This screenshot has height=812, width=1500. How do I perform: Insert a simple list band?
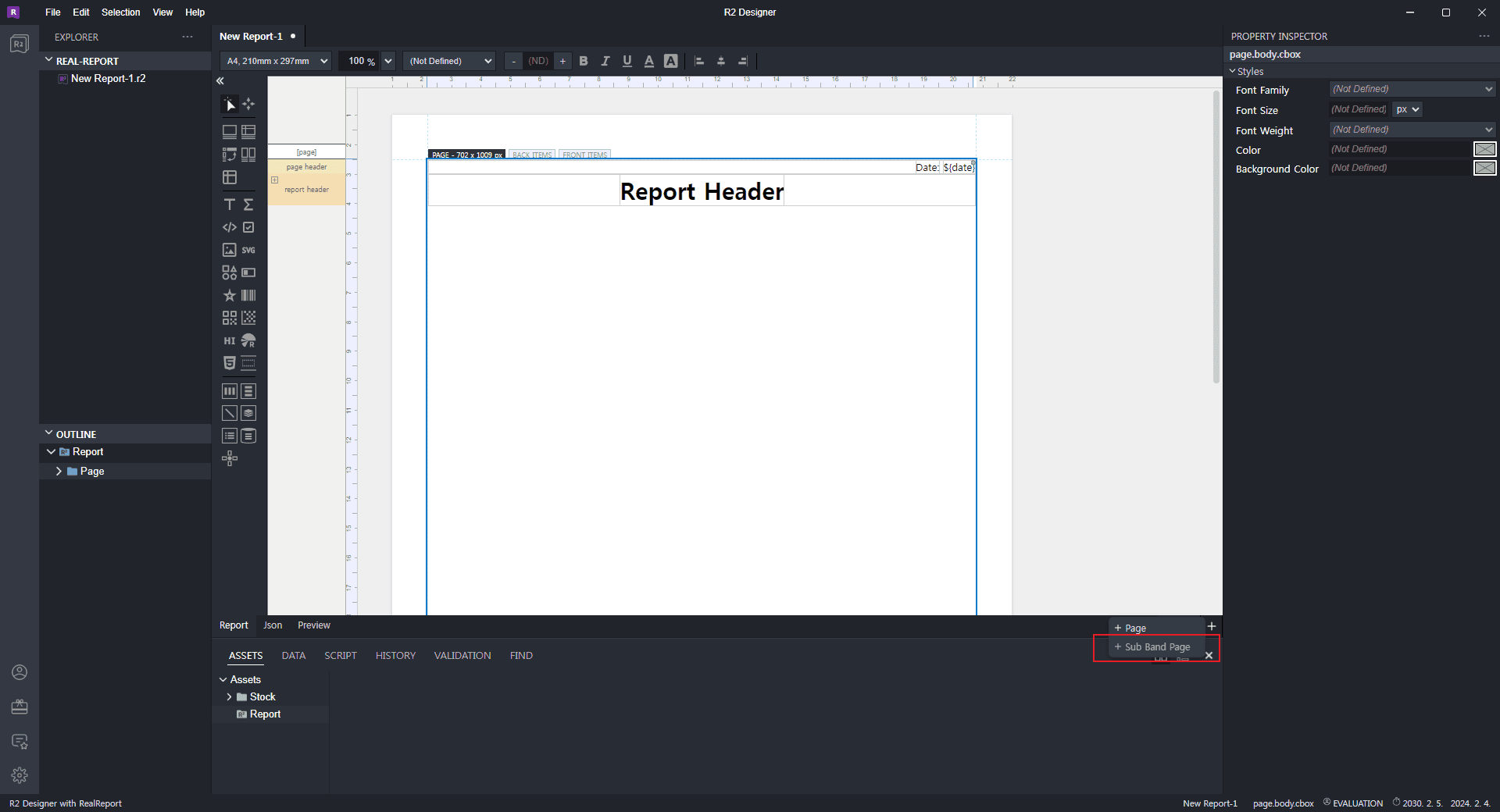[230, 436]
